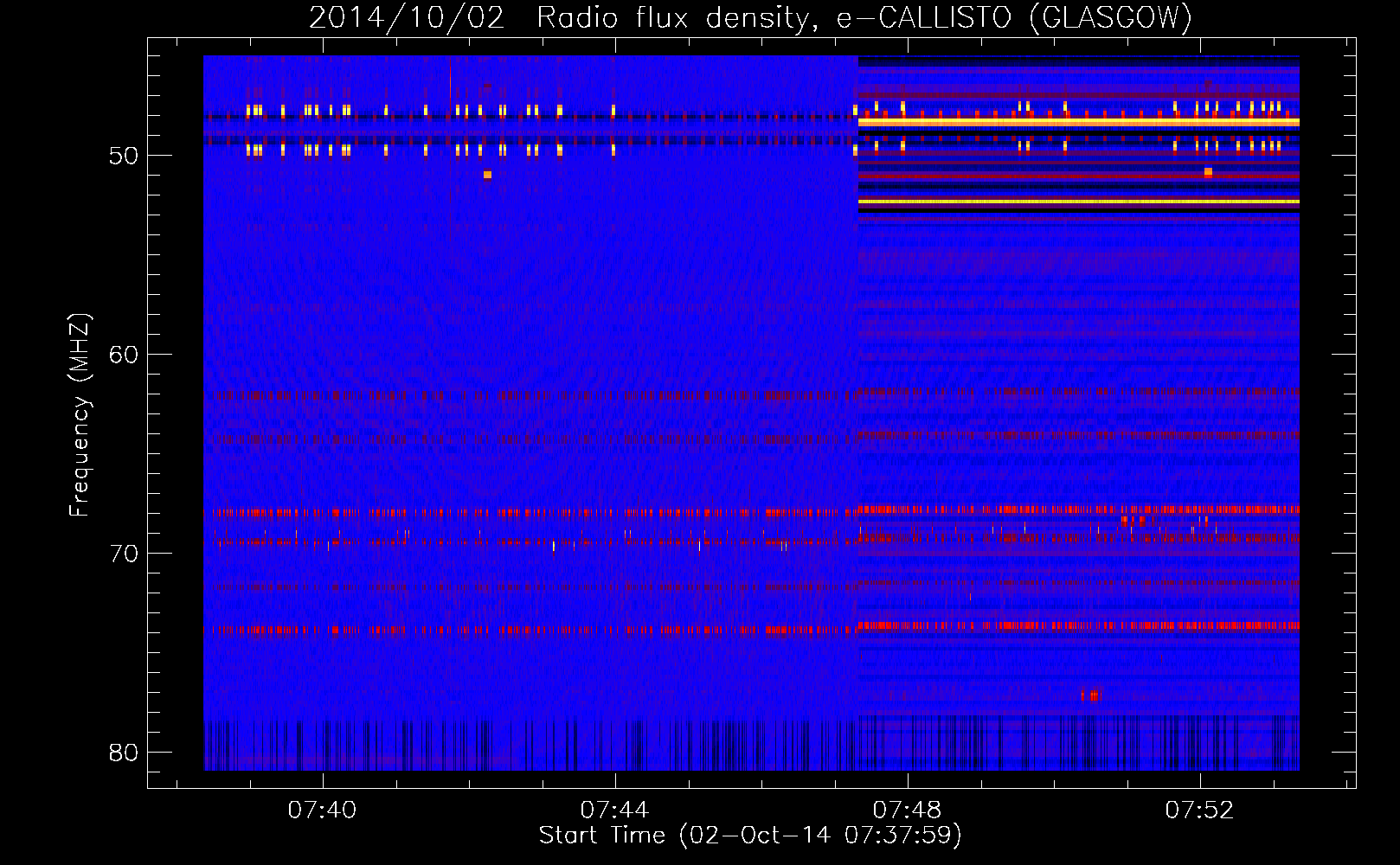This screenshot has width=1400, height=865.
Task: Click the yellow horizontal band near 52 MHz
Action: (x=1078, y=202)
